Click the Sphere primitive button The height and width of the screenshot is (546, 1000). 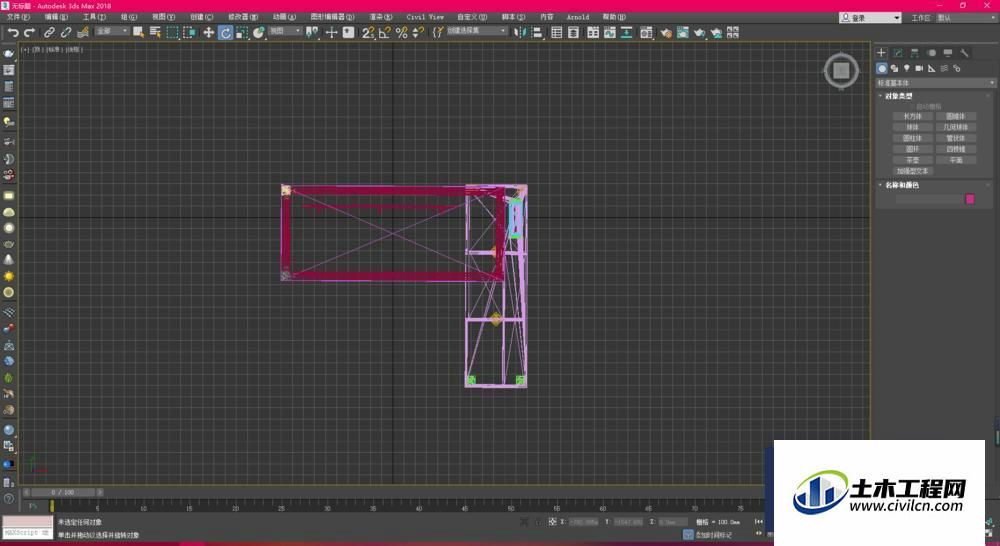[913, 127]
